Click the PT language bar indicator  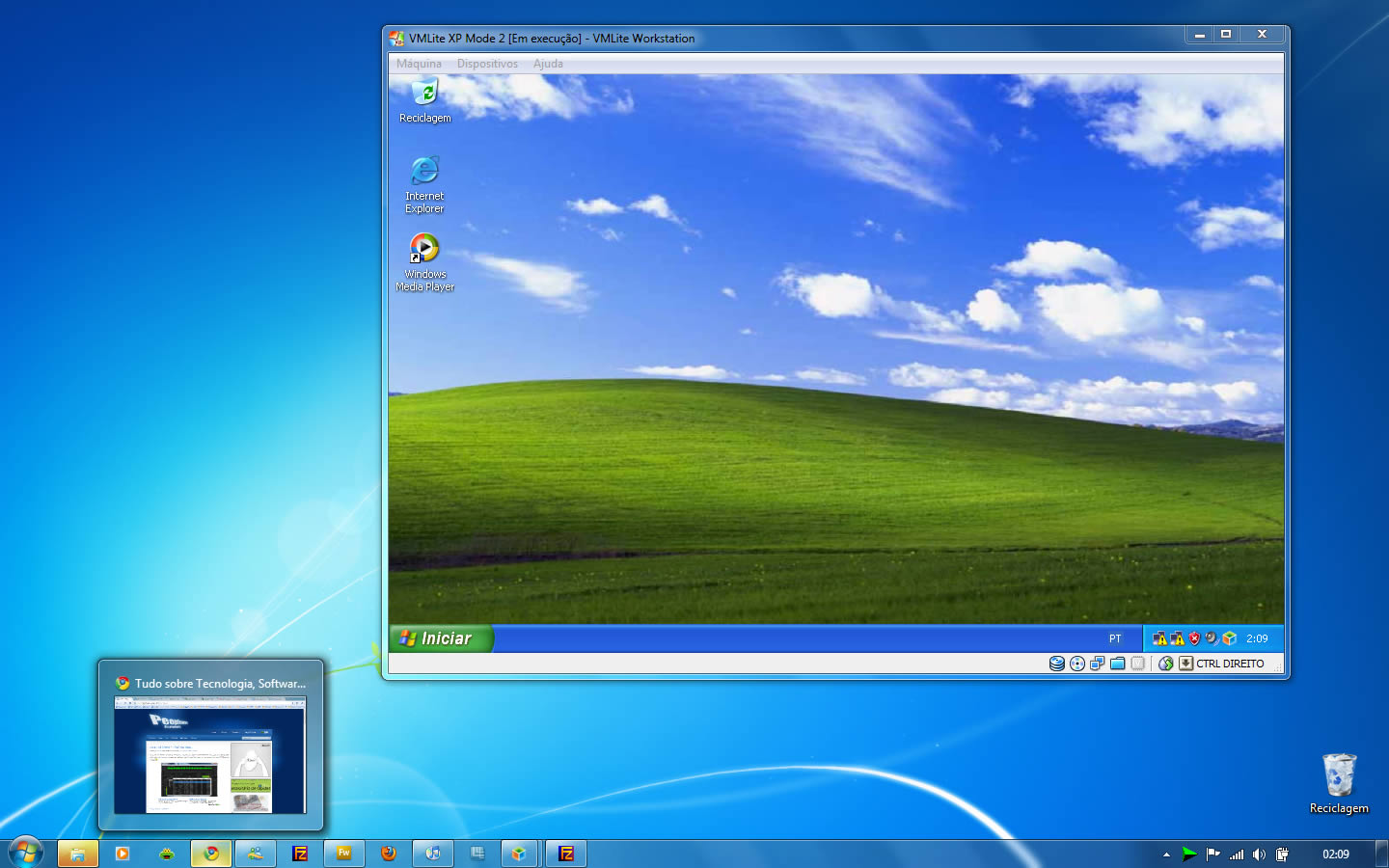tap(1115, 638)
